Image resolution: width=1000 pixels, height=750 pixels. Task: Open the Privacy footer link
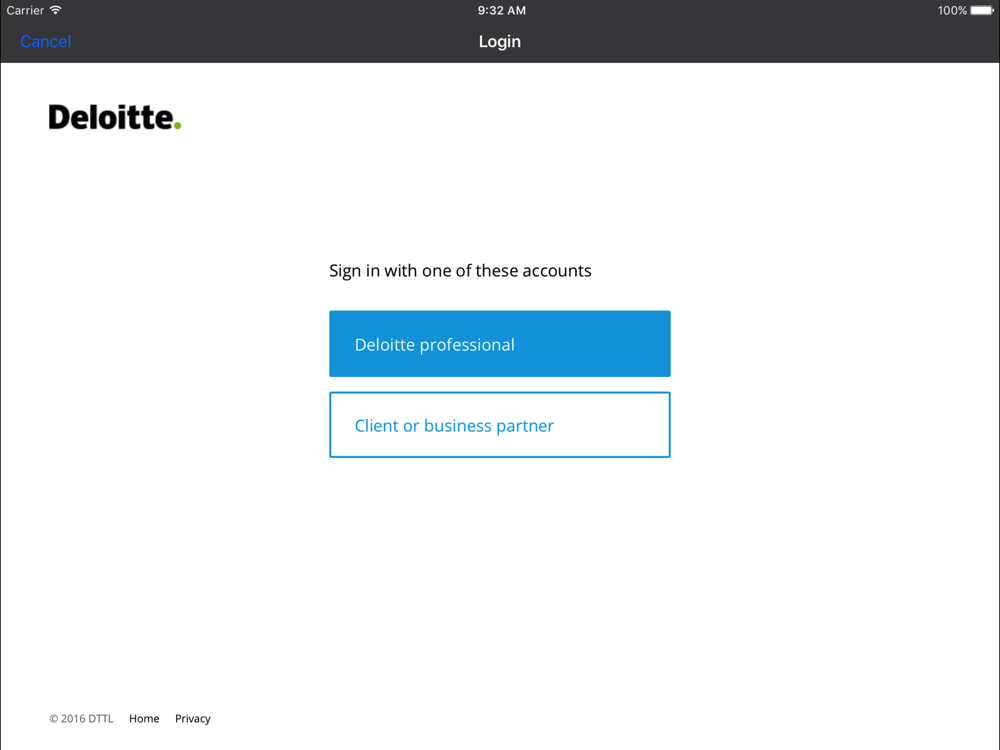(x=193, y=718)
